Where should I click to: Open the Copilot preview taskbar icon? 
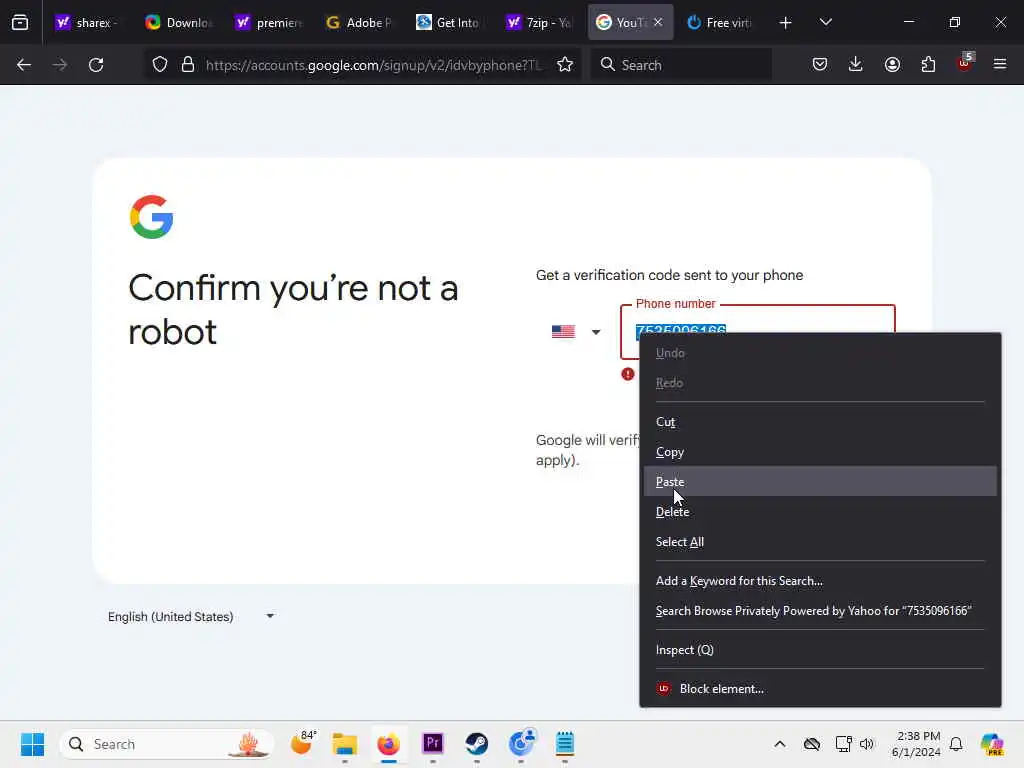pos(992,744)
